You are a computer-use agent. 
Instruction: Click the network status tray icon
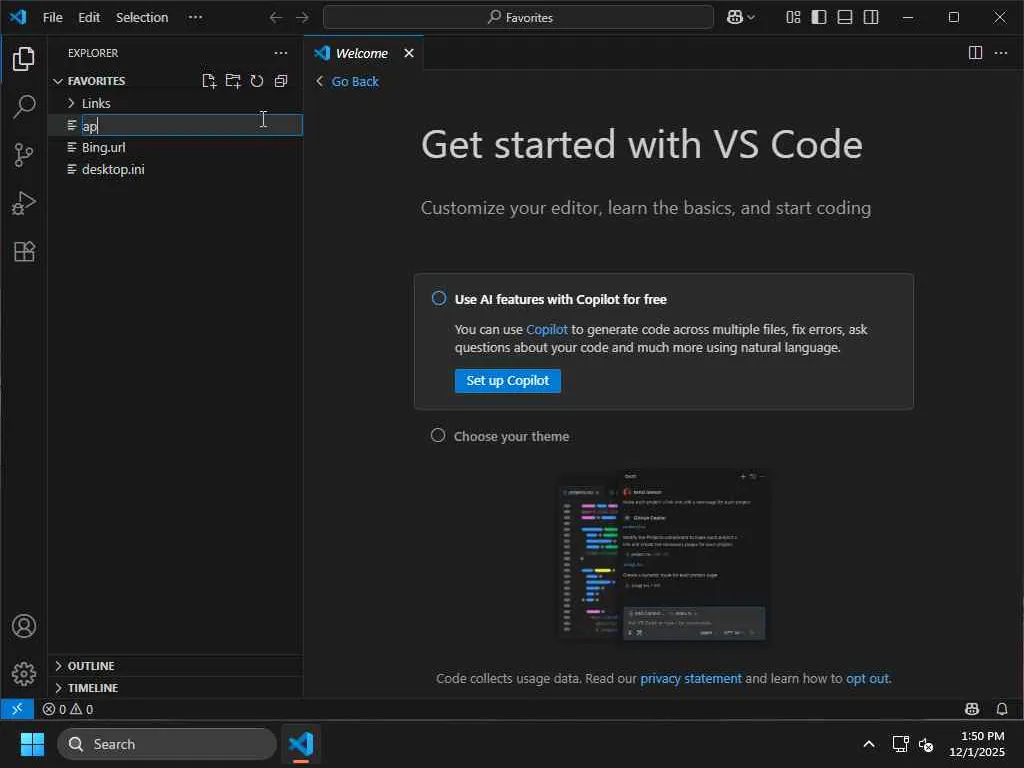(x=901, y=744)
